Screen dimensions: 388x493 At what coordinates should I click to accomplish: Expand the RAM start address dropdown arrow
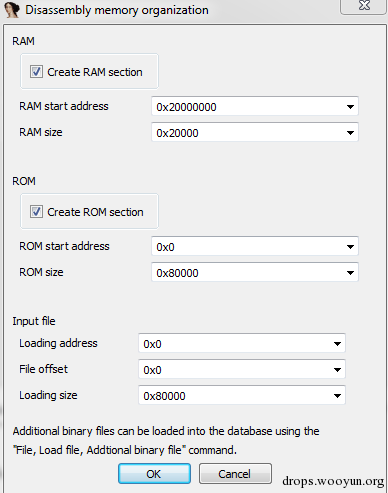click(350, 107)
